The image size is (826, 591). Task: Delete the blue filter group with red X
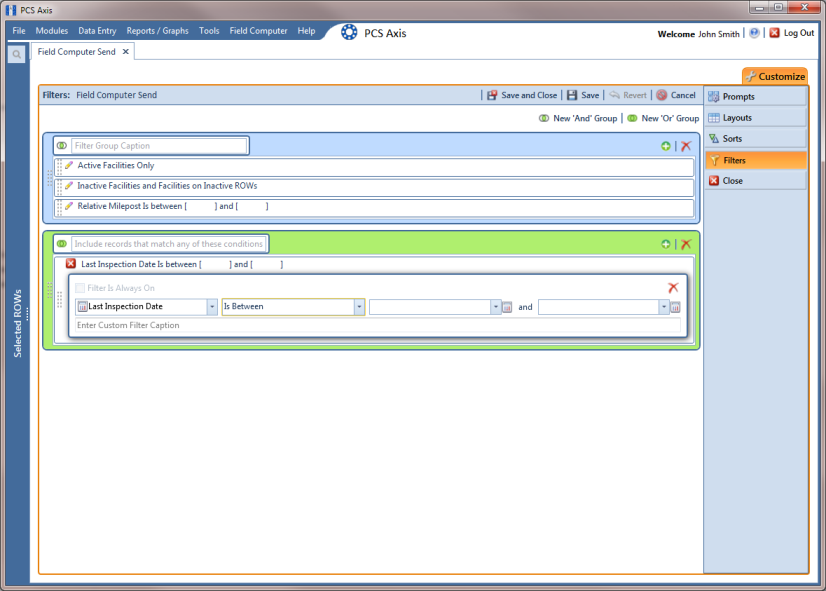686,146
